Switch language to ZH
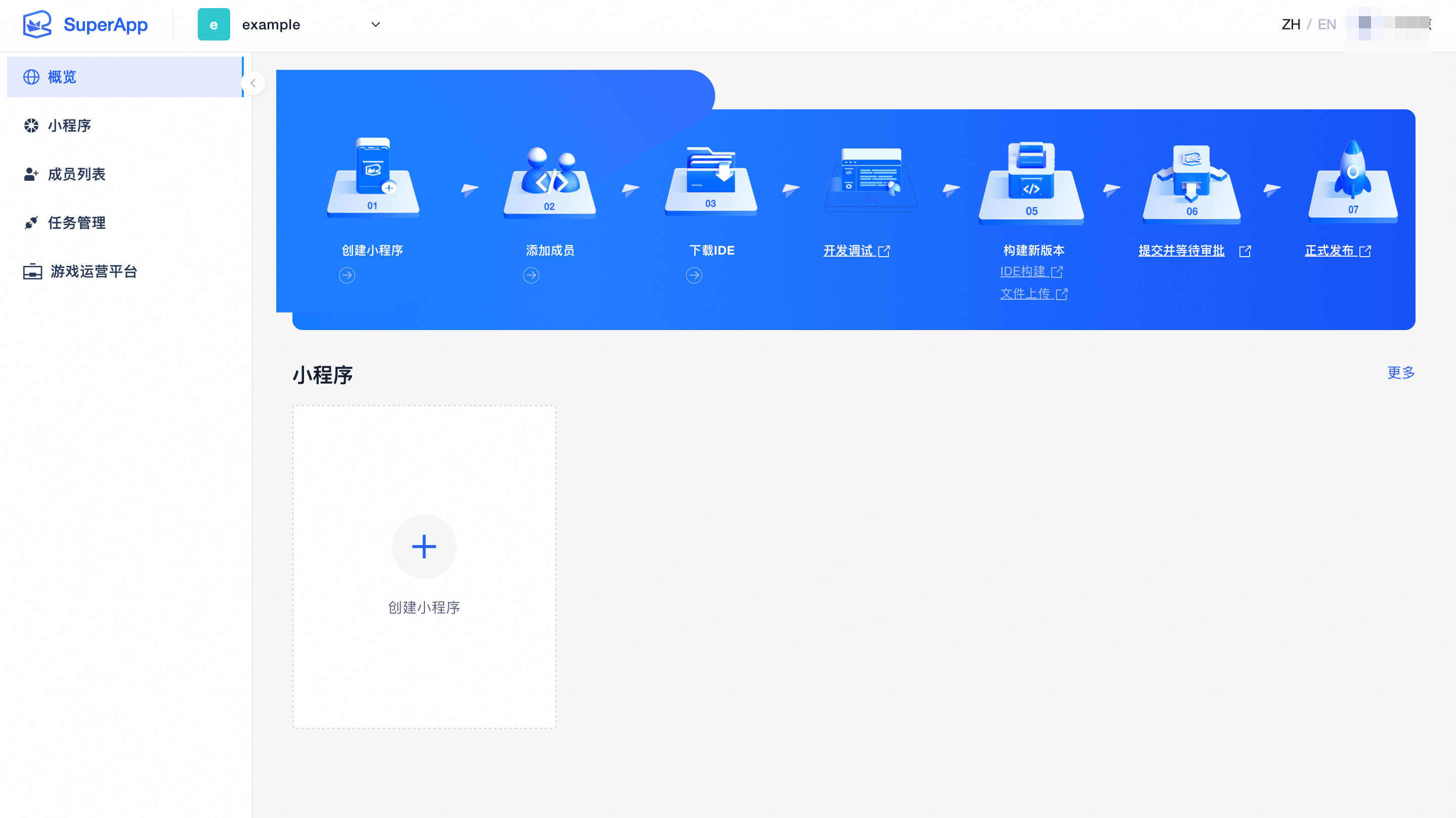Viewport: 1456px width, 818px height. click(x=1291, y=24)
